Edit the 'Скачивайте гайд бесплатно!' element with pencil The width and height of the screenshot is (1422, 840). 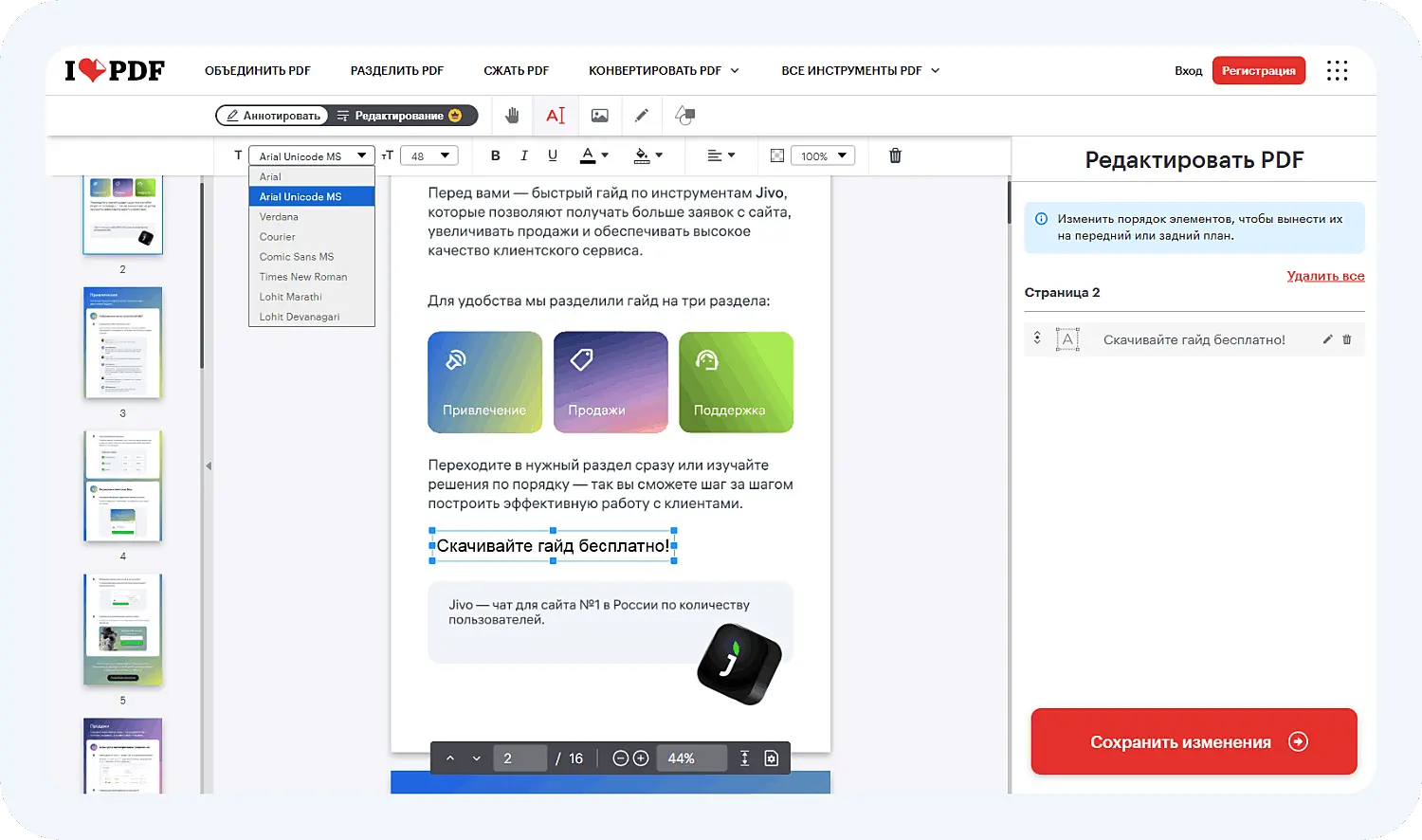[1327, 339]
